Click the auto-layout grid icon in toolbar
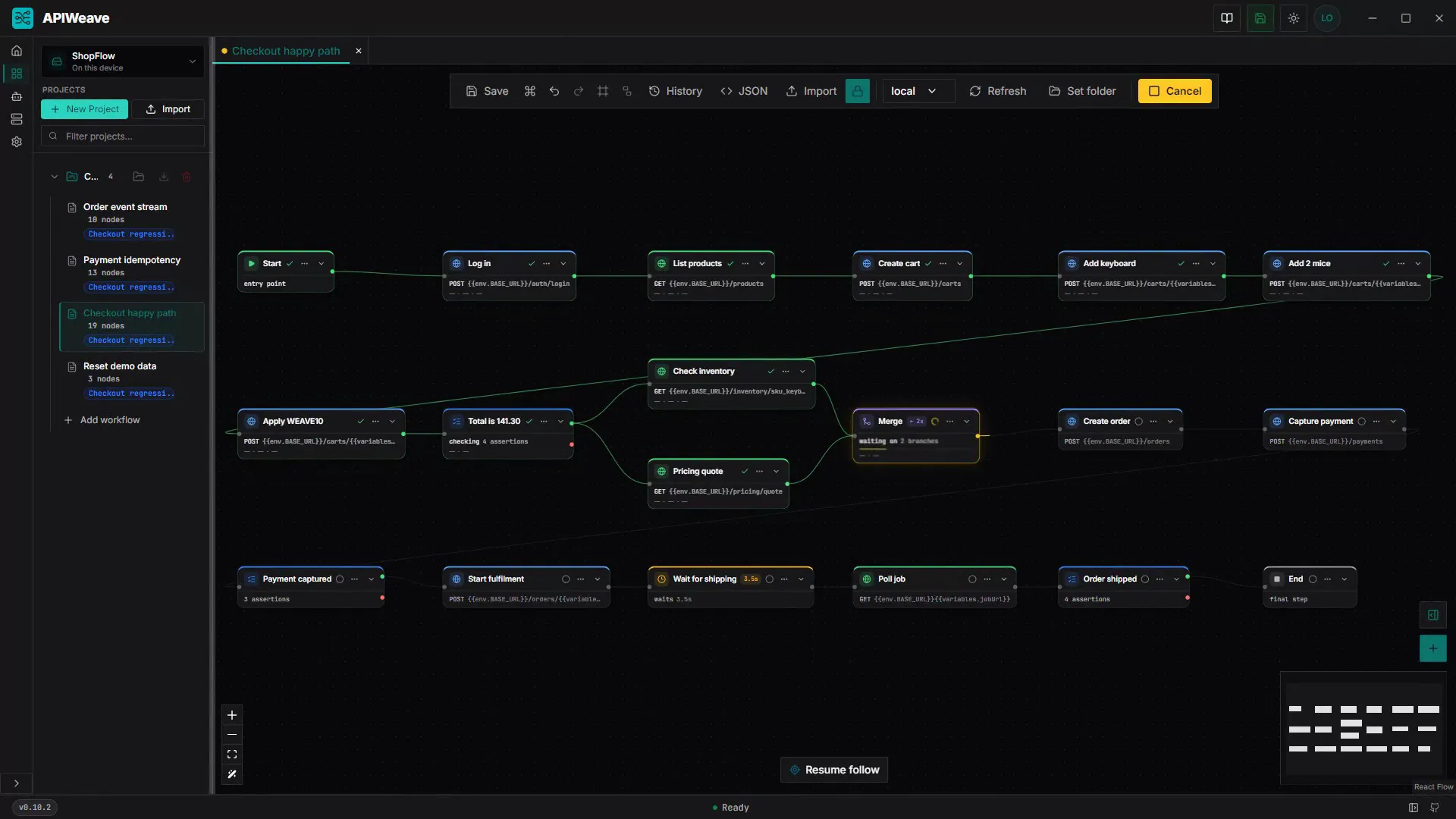The height and width of the screenshot is (819, 1456). [x=603, y=91]
